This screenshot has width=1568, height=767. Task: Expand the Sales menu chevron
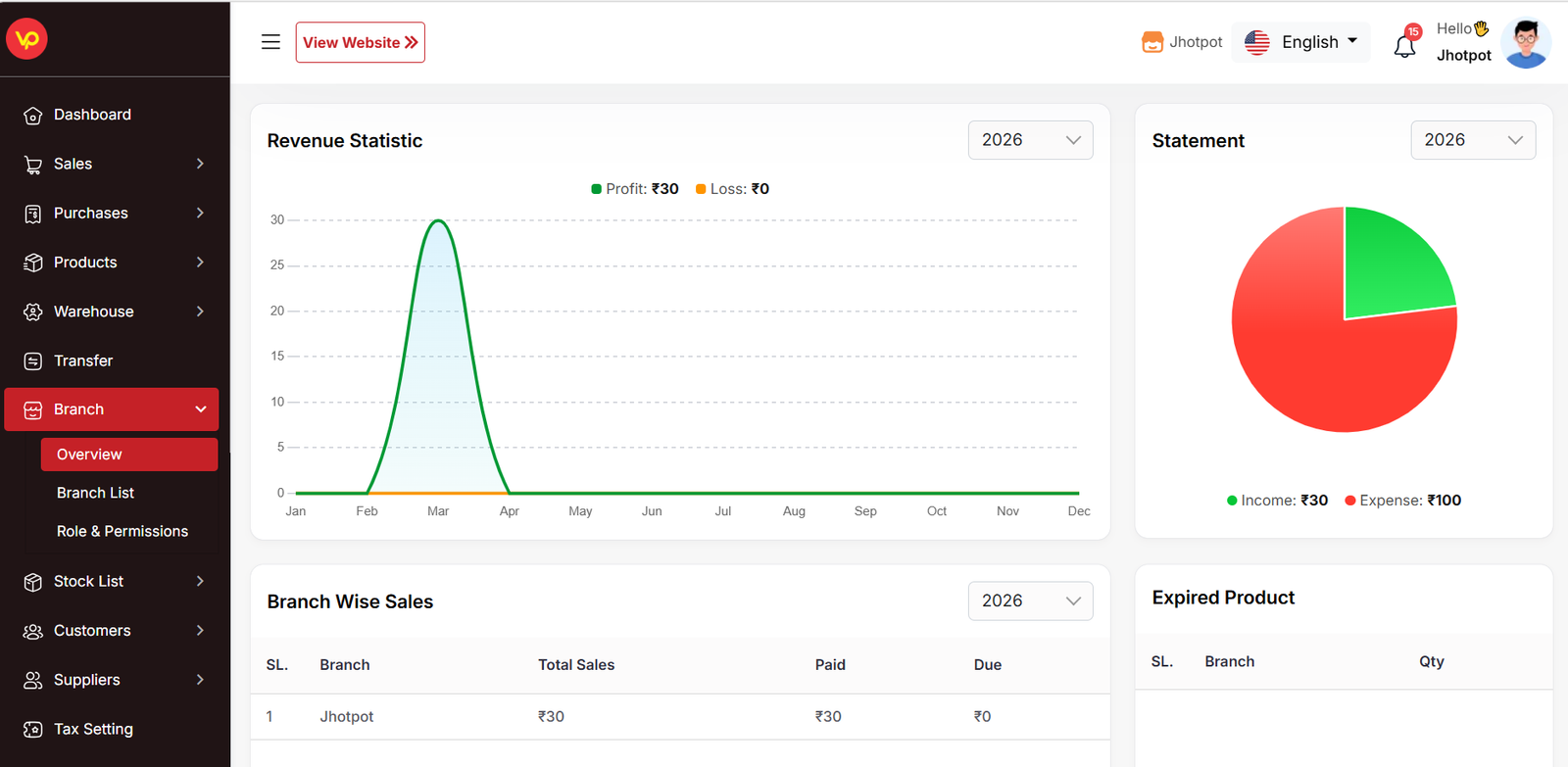coord(200,164)
